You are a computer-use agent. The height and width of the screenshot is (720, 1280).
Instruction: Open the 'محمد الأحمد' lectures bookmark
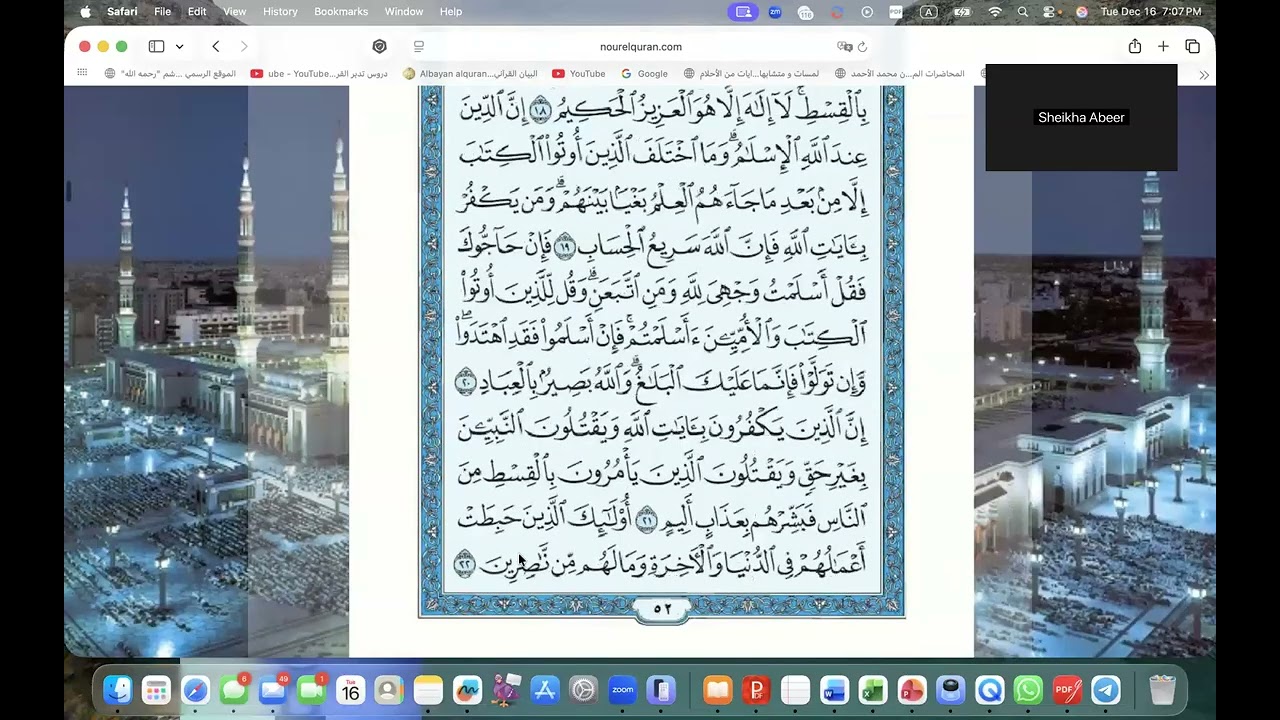pyautogui.click(x=900, y=73)
